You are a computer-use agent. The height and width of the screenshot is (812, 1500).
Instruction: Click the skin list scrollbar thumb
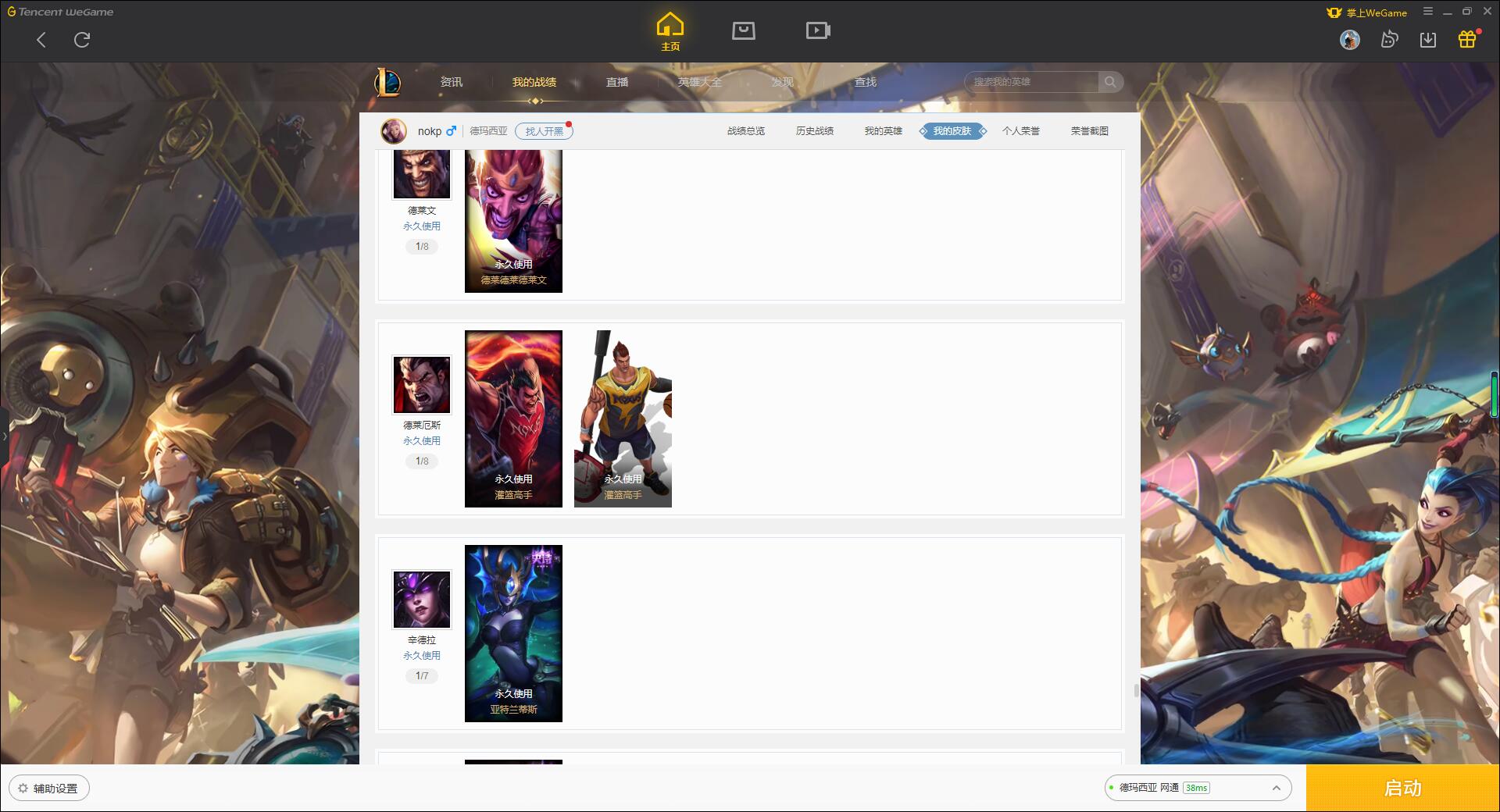click(1137, 690)
